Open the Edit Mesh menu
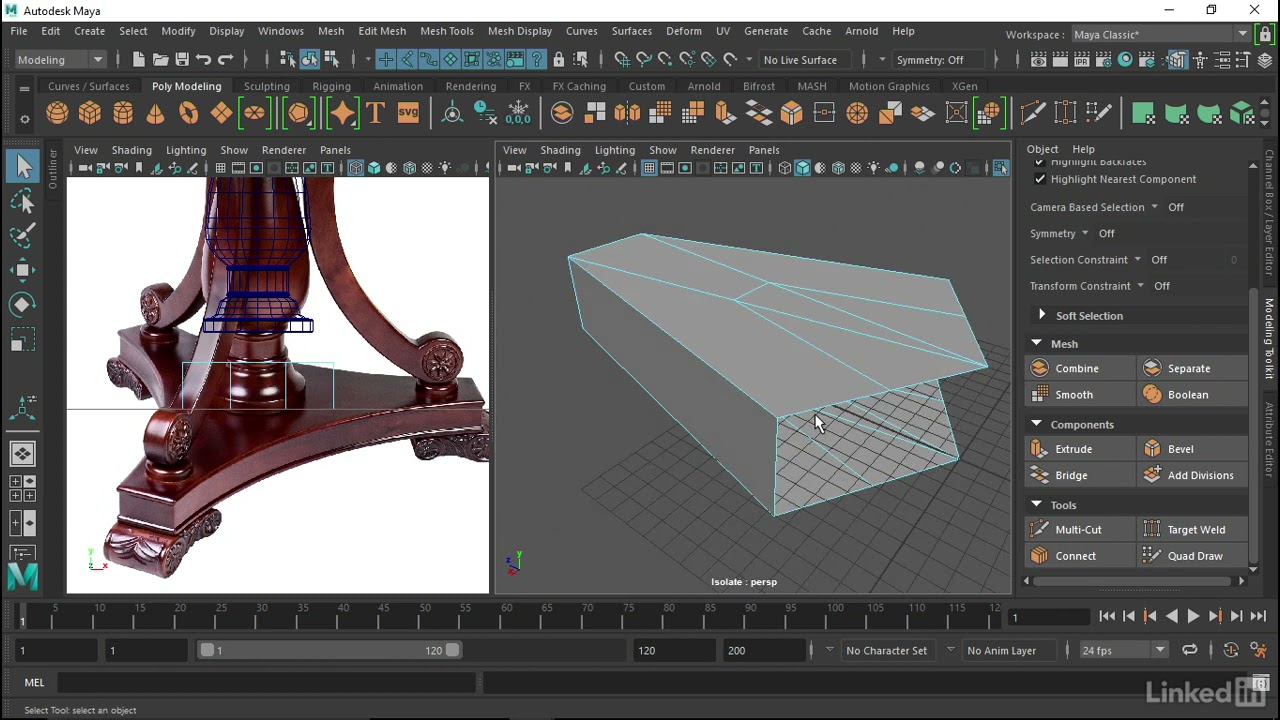This screenshot has width=1280, height=720. [x=382, y=31]
